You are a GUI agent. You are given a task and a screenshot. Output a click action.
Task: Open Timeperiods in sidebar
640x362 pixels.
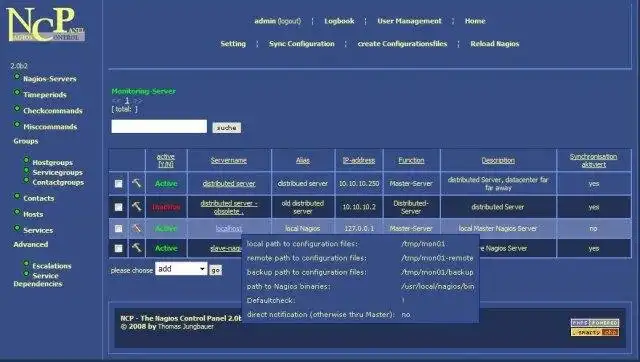click(45, 95)
